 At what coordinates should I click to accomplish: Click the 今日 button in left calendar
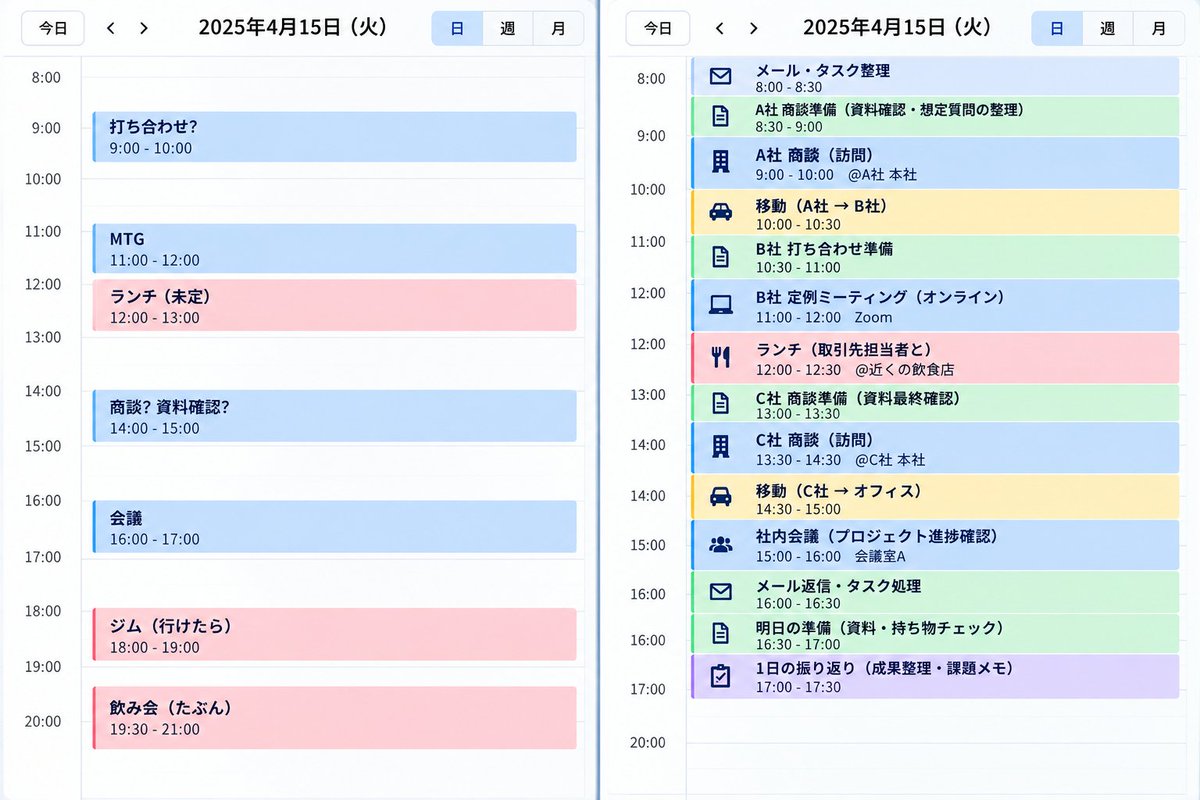pos(53,28)
